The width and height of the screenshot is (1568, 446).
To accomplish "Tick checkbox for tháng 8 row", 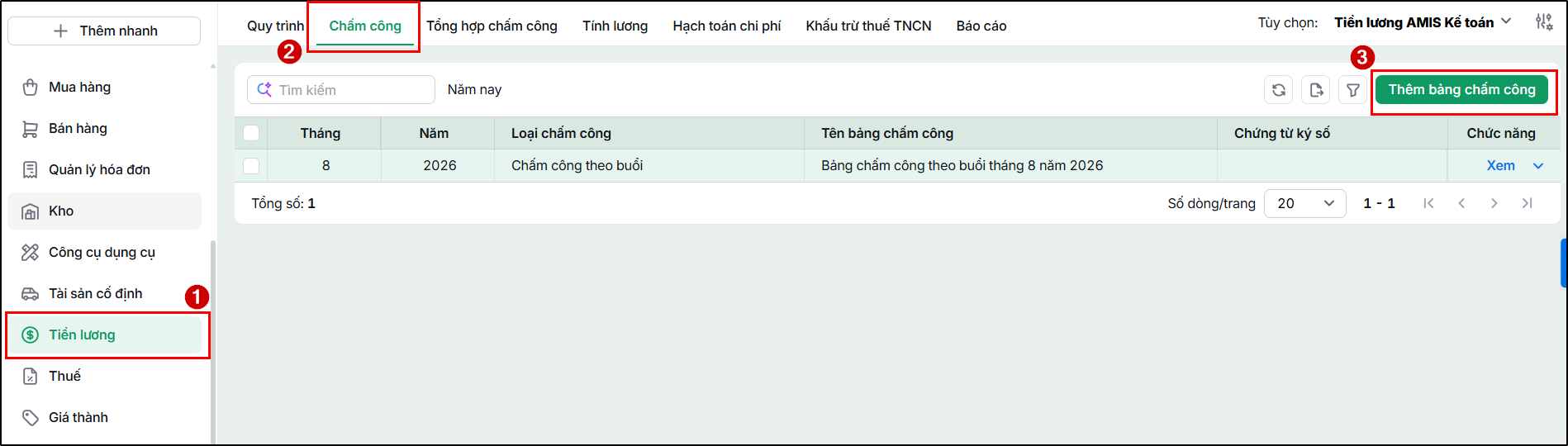I will tap(251, 166).
